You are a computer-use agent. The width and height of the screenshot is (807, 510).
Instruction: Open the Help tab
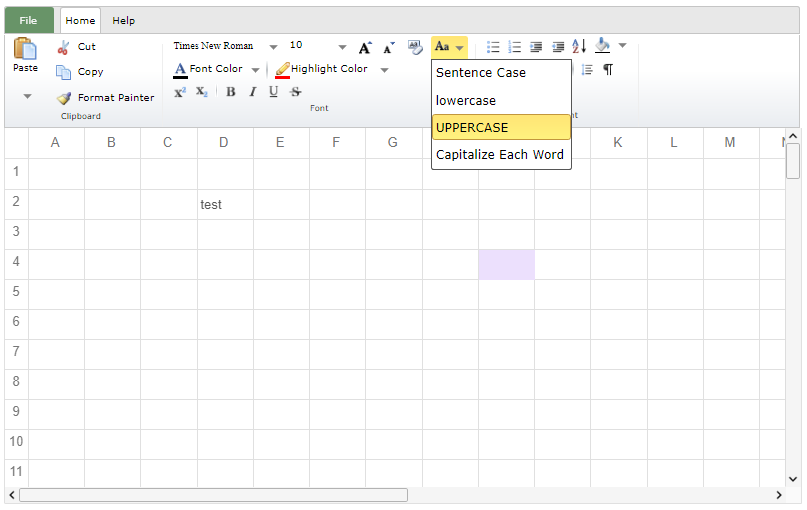(123, 20)
